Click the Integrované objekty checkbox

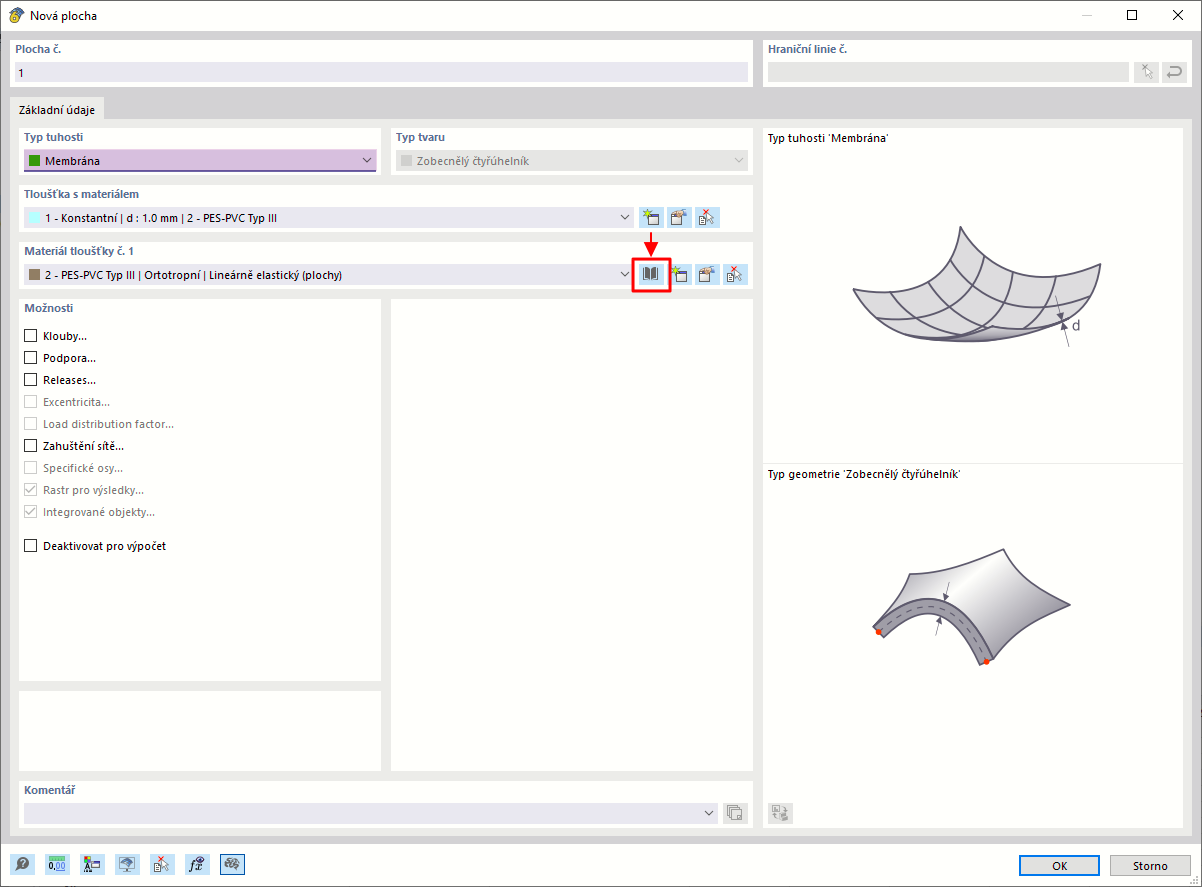[x=31, y=512]
